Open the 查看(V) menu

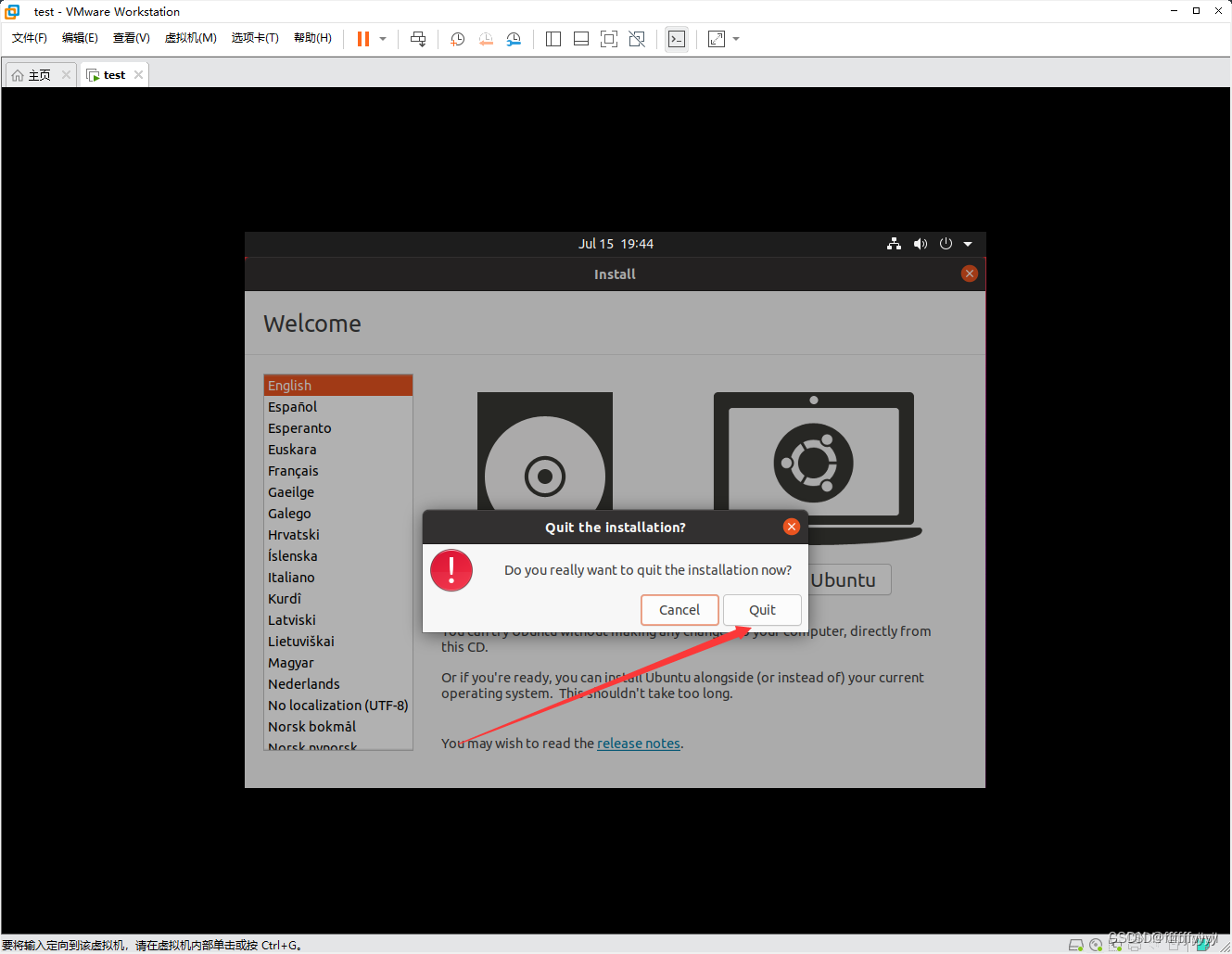click(132, 38)
